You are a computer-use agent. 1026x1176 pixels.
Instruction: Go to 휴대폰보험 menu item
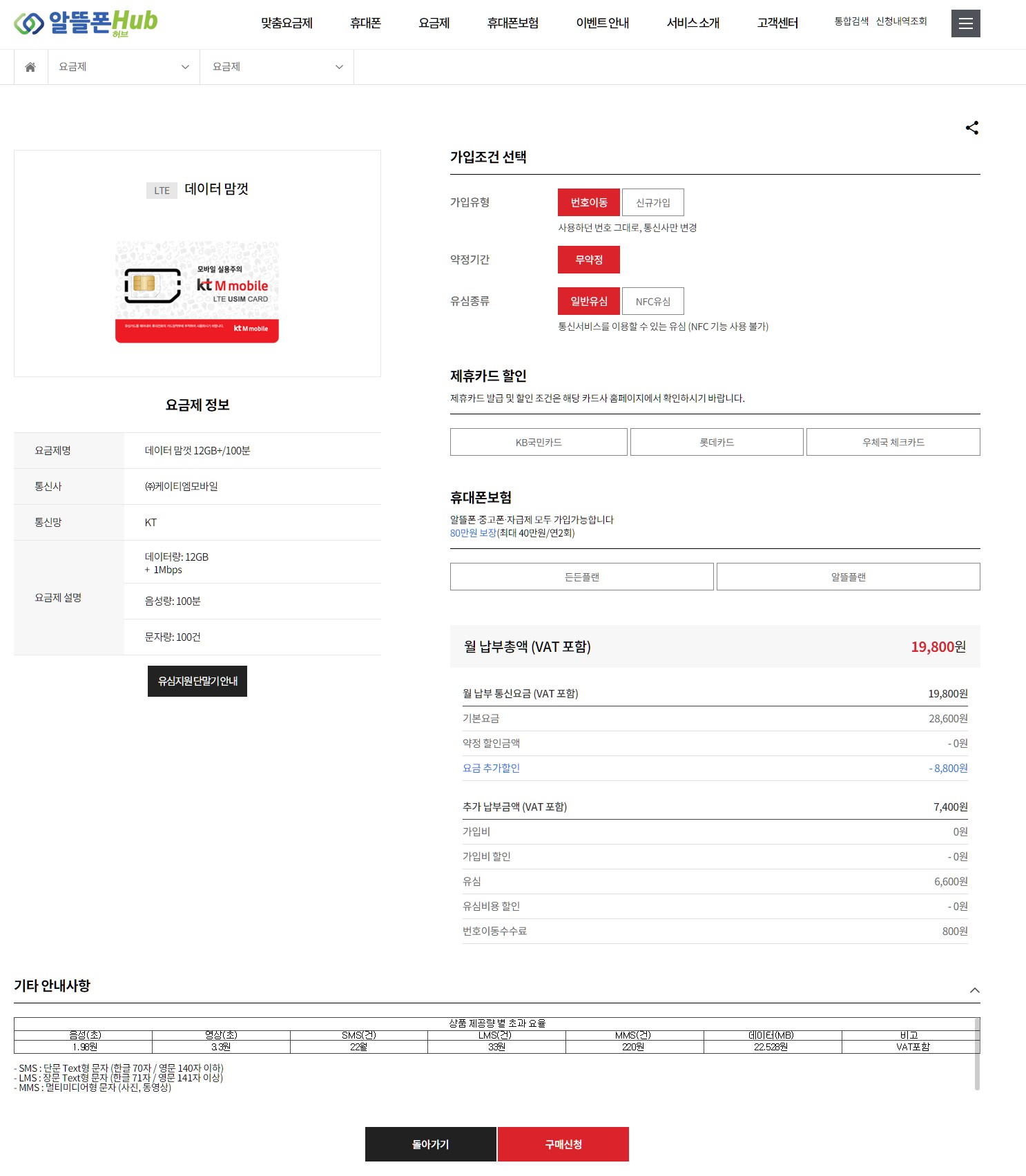(512, 23)
